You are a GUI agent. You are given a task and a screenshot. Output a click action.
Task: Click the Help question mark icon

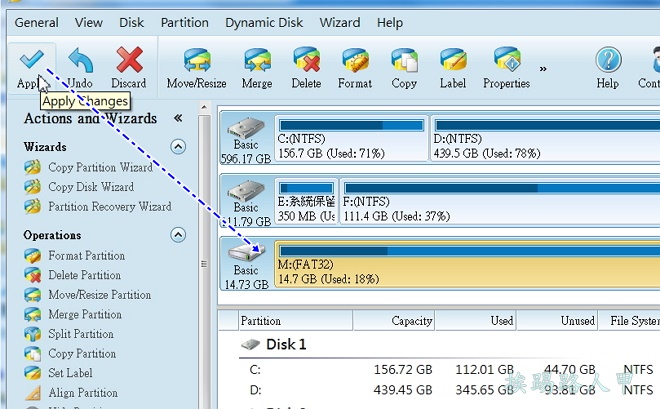(x=608, y=59)
